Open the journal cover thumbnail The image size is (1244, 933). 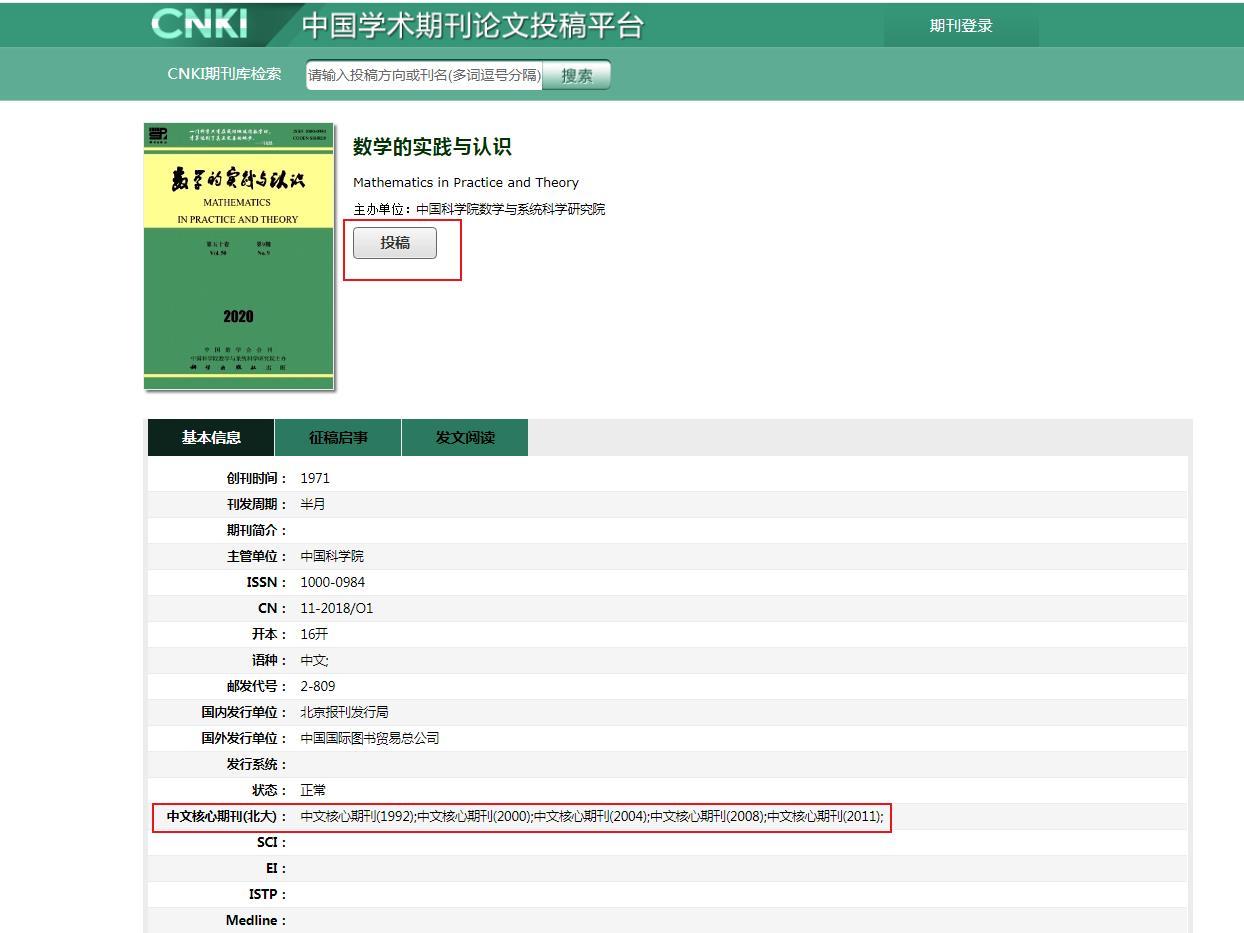(239, 256)
